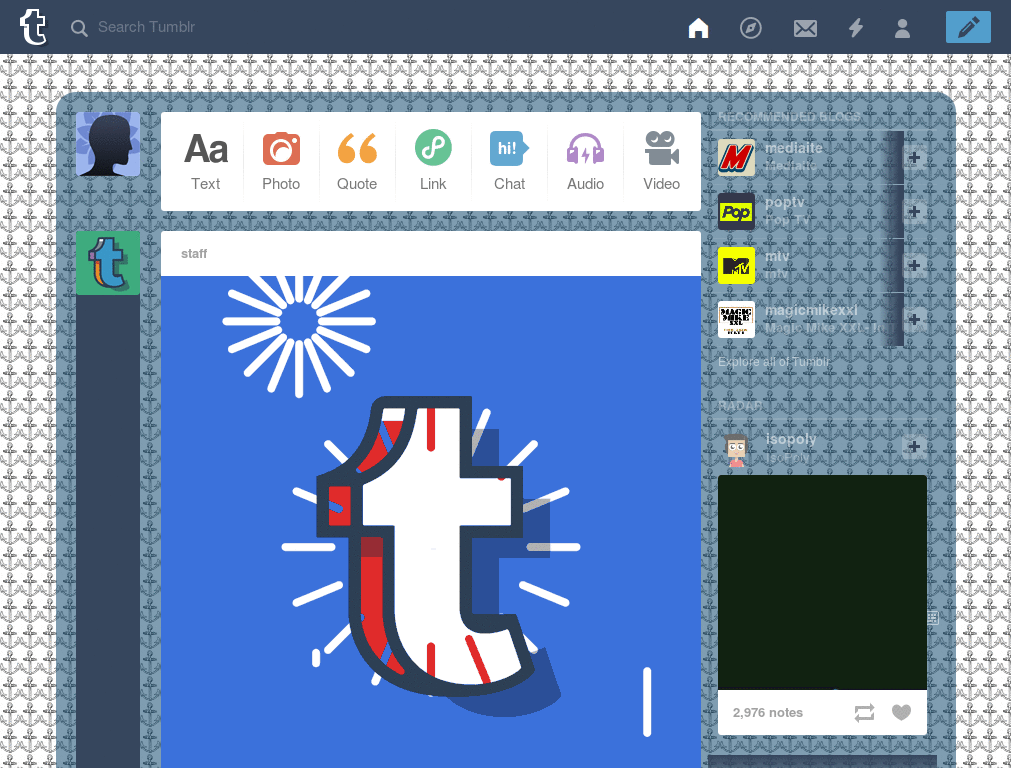Create a new Quote post
This screenshot has width=1024, height=768.
pos(357,161)
